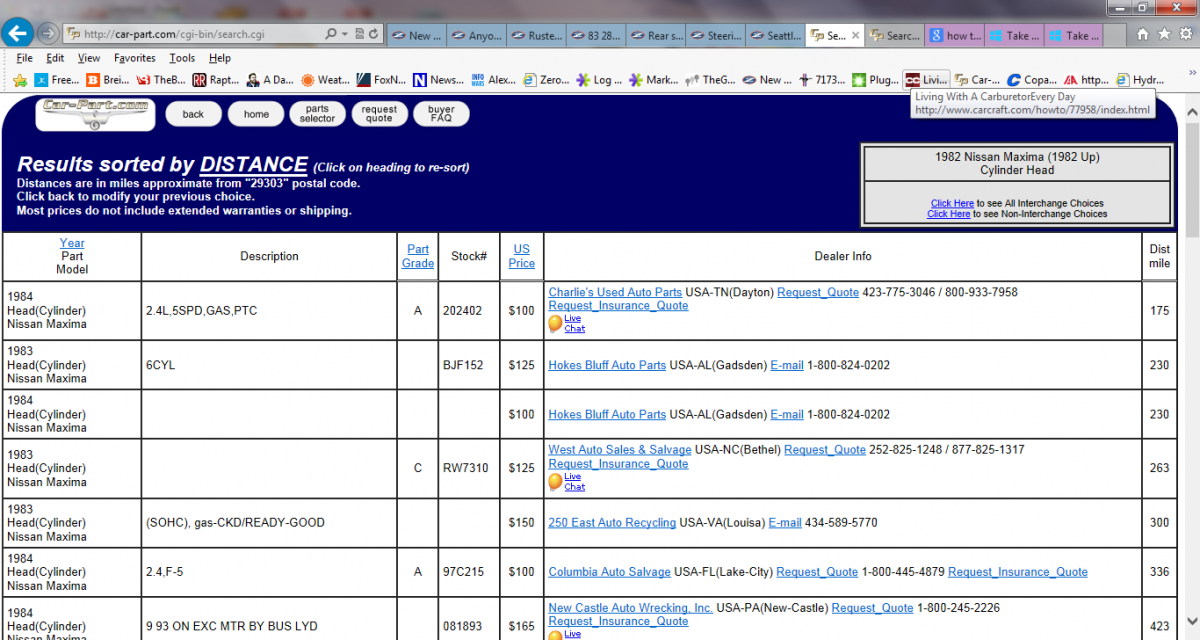Open the 'FoxN...' favorites bar bookmark
This screenshot has width=1200, height=640.
point(382,80)
